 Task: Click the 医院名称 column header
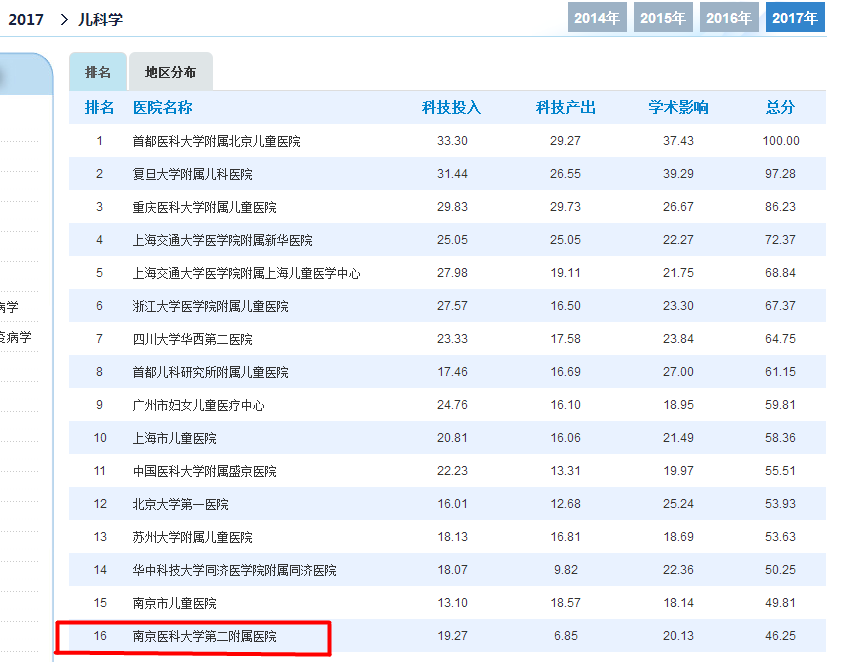point(162,107)
